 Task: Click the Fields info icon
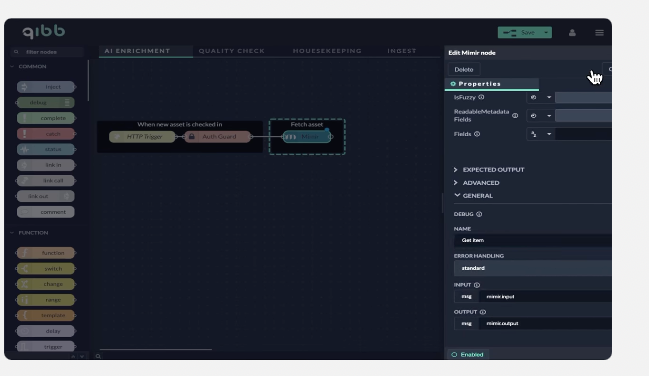[x=477, y=134]
